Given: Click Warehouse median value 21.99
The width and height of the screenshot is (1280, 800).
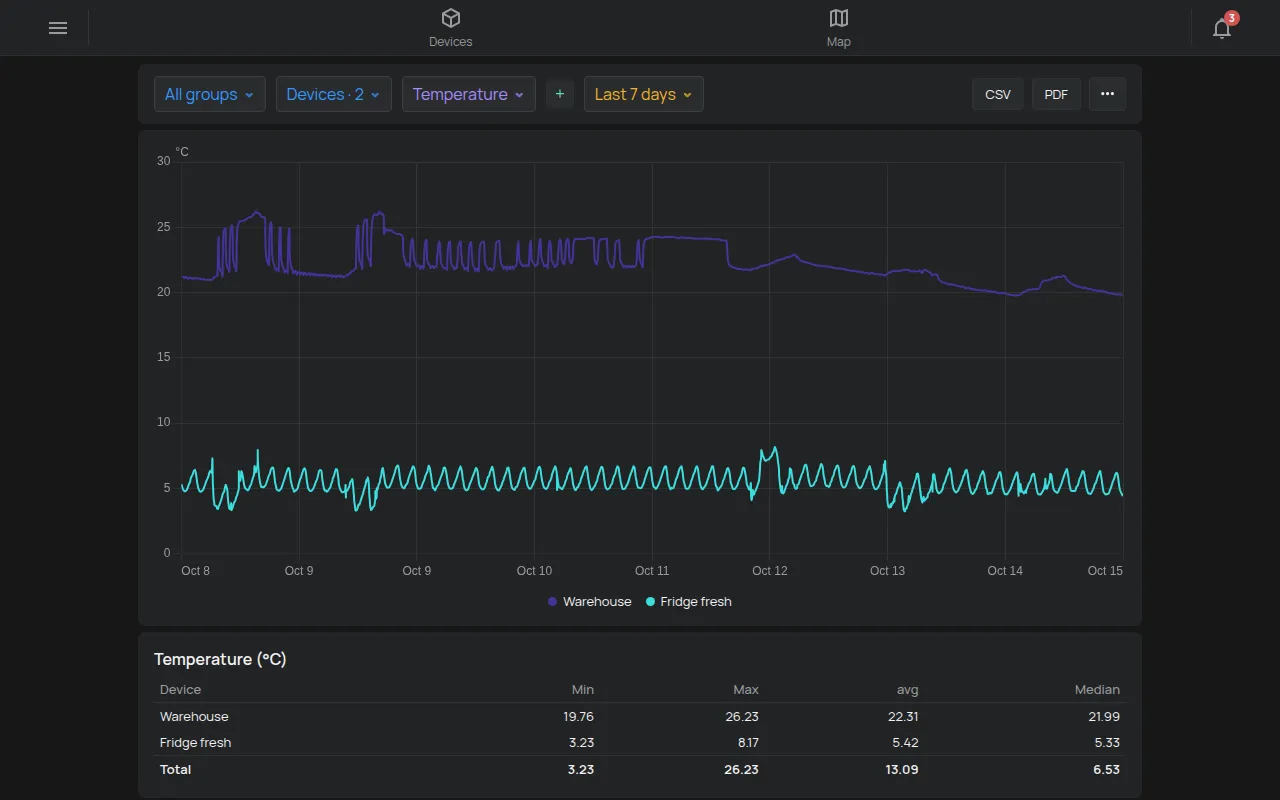Looking at the screenshot, I should tap(1104, 717).
